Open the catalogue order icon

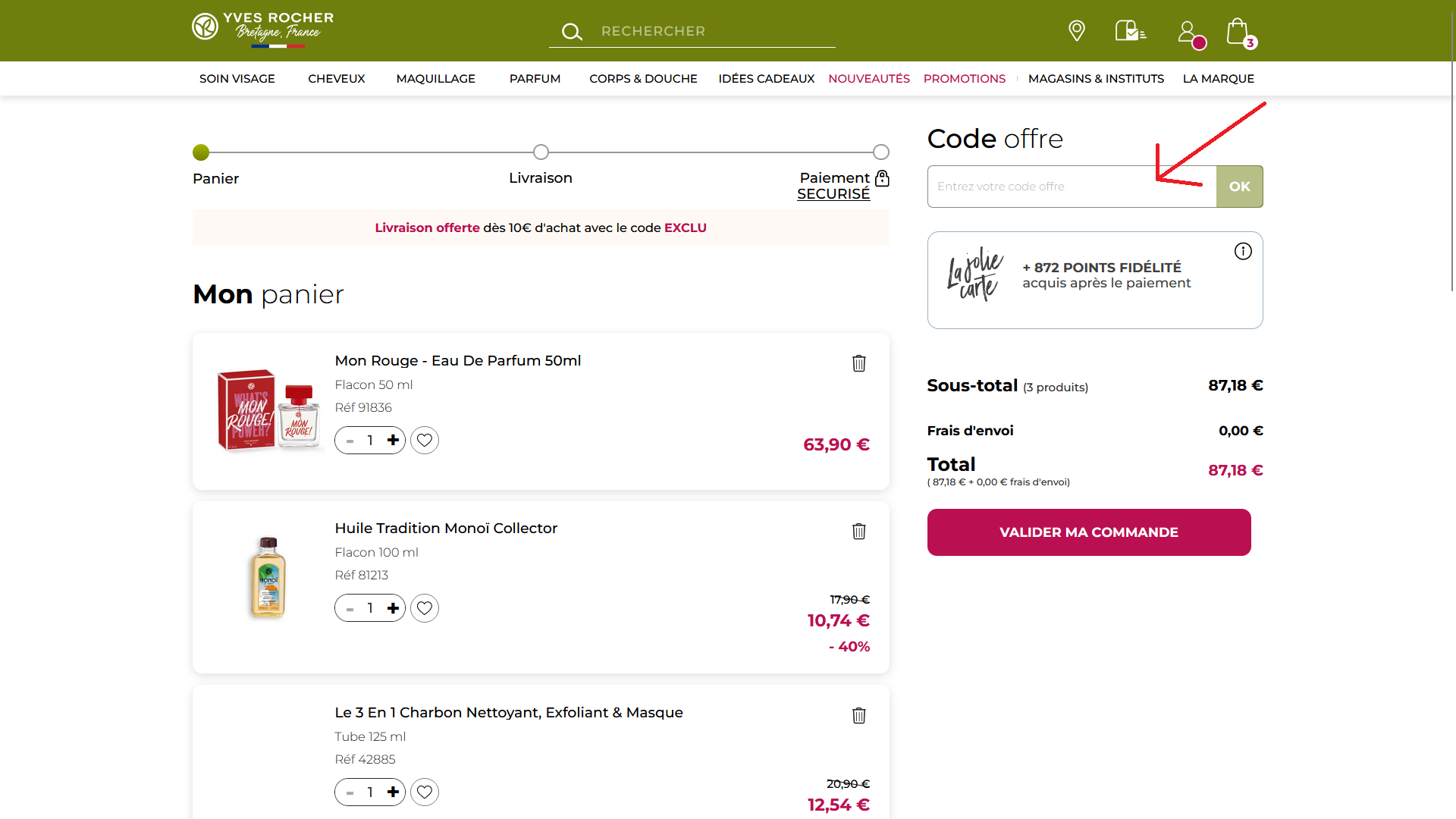[x=1130, y=31]
